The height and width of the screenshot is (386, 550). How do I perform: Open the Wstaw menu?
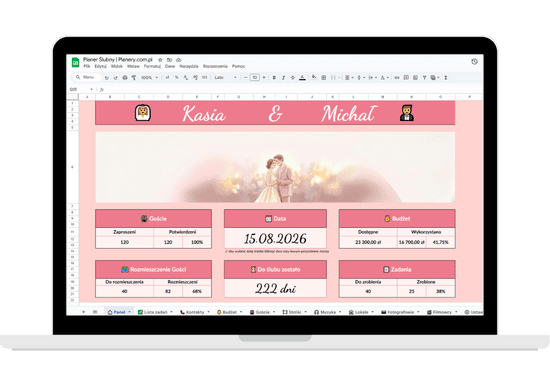(133, 66)
